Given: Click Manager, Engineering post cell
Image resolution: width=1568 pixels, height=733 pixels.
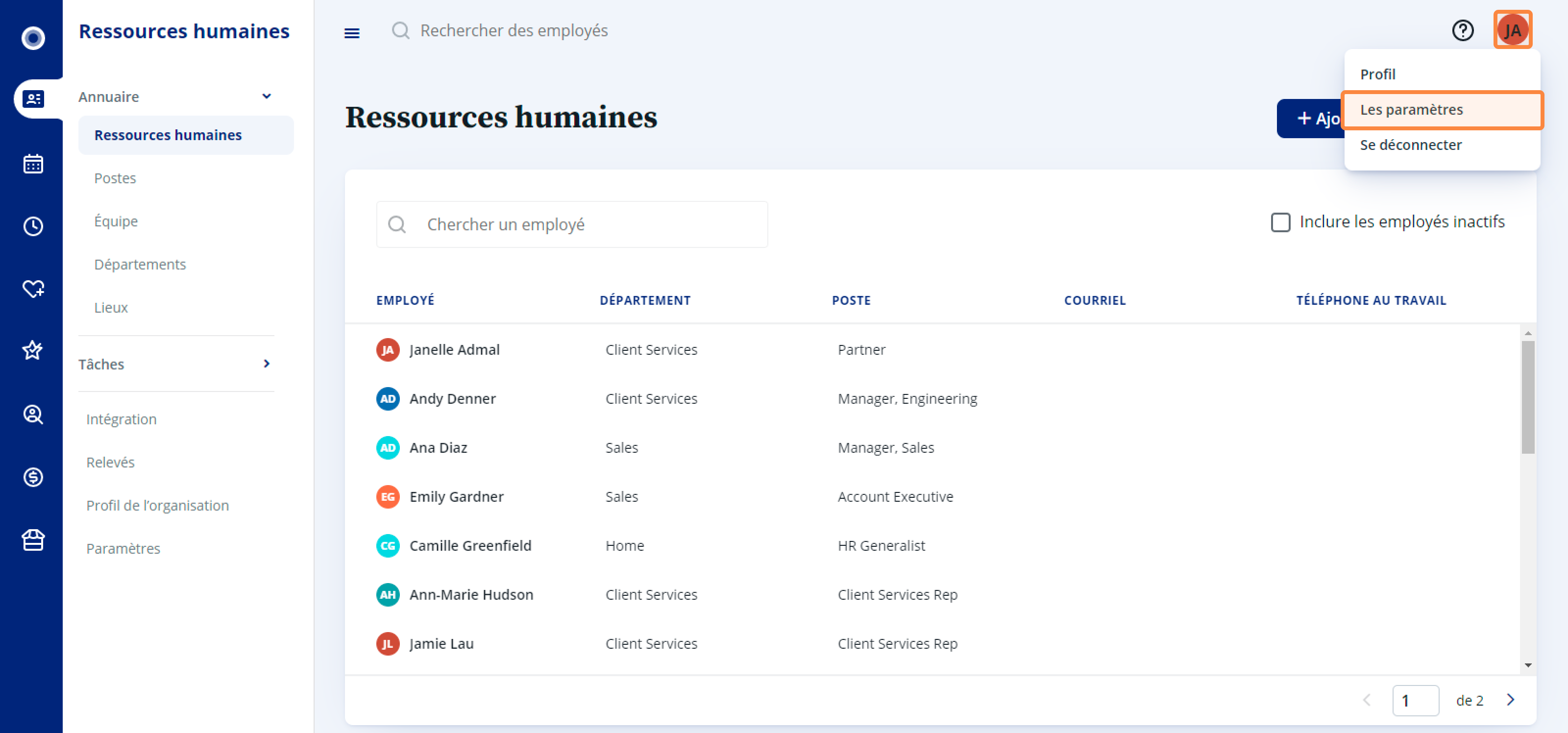Looking at the screenshot, I should pos(907,399).
